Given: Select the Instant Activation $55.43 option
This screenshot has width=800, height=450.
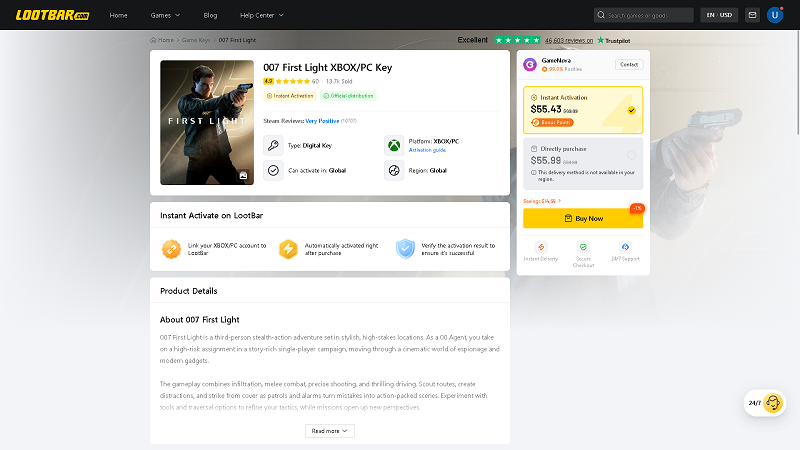Looking at the screenshot, I should click(583, 110).
